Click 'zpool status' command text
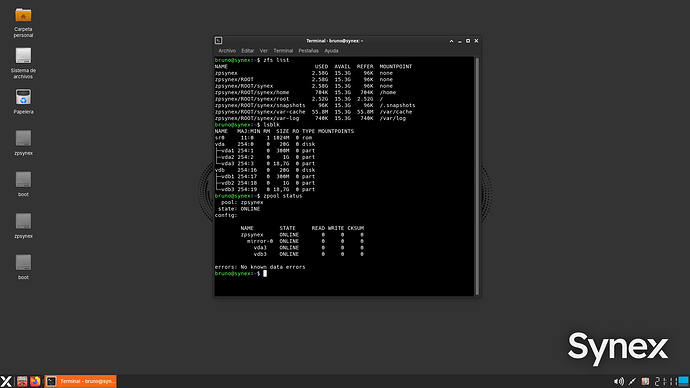 tap(283, 196)
